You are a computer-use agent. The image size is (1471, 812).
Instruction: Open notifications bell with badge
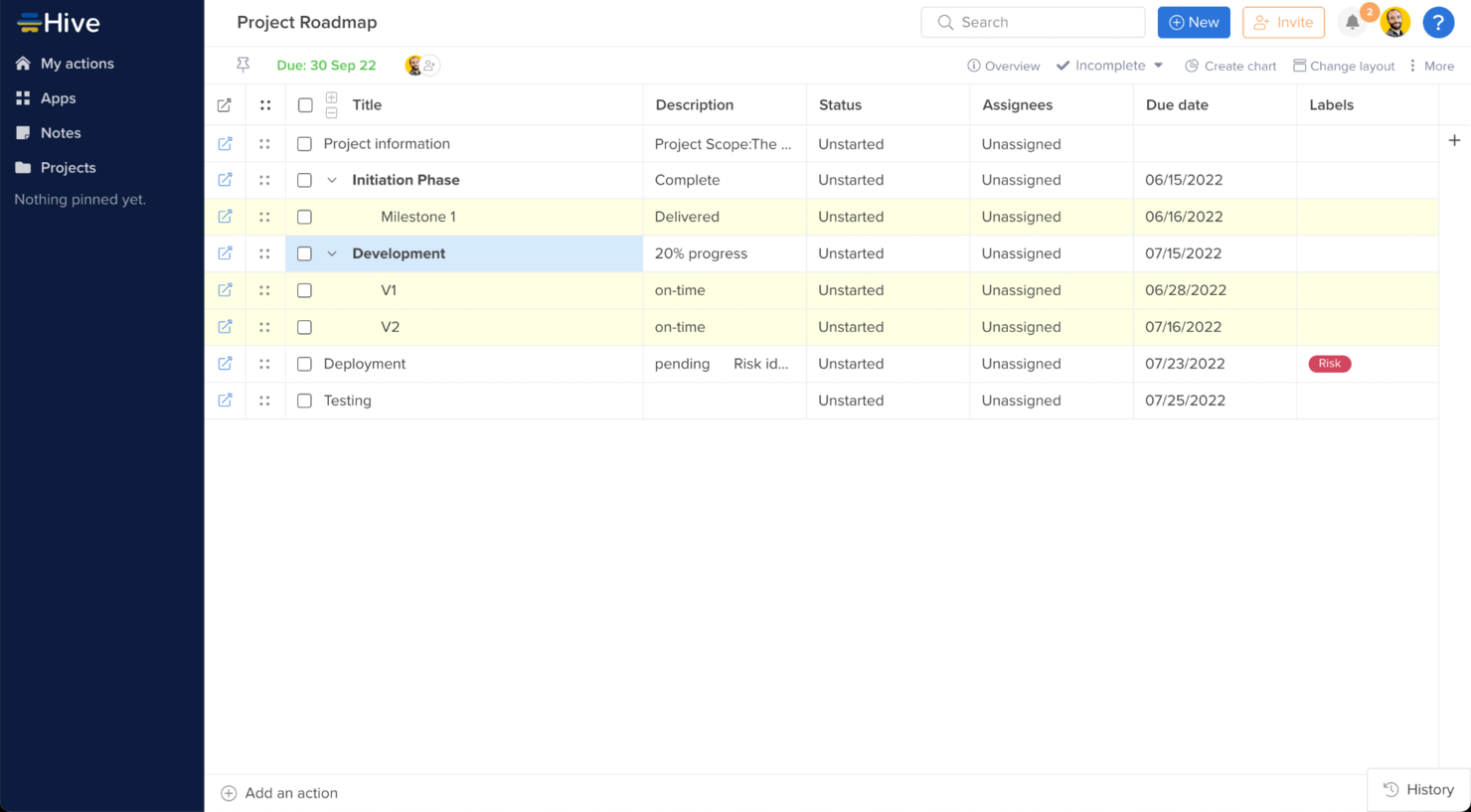click(1352, 21)
